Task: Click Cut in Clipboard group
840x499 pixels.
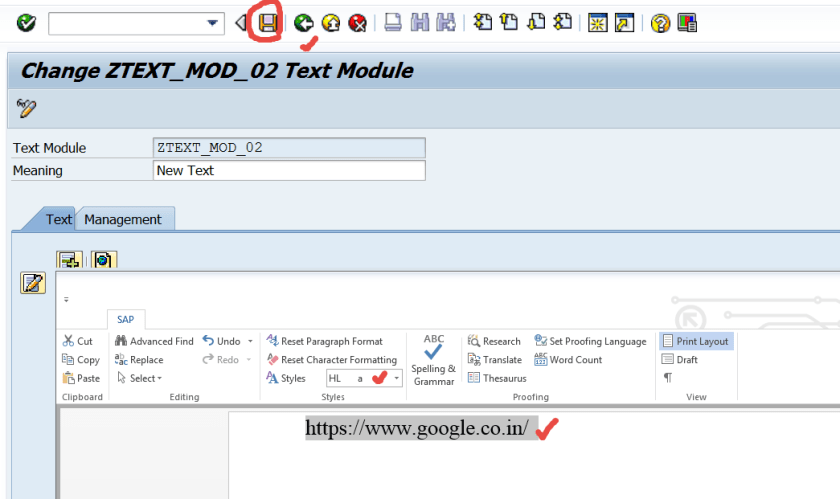Action: 78,341
